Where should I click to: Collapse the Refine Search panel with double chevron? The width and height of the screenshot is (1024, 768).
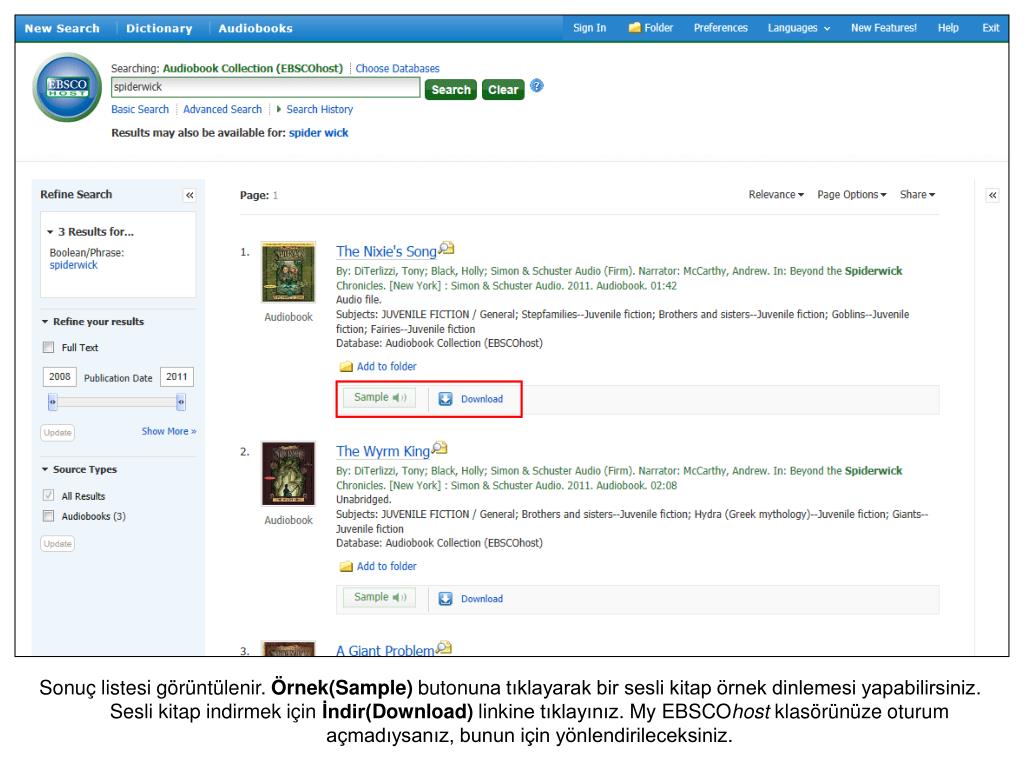coord(189,195)
